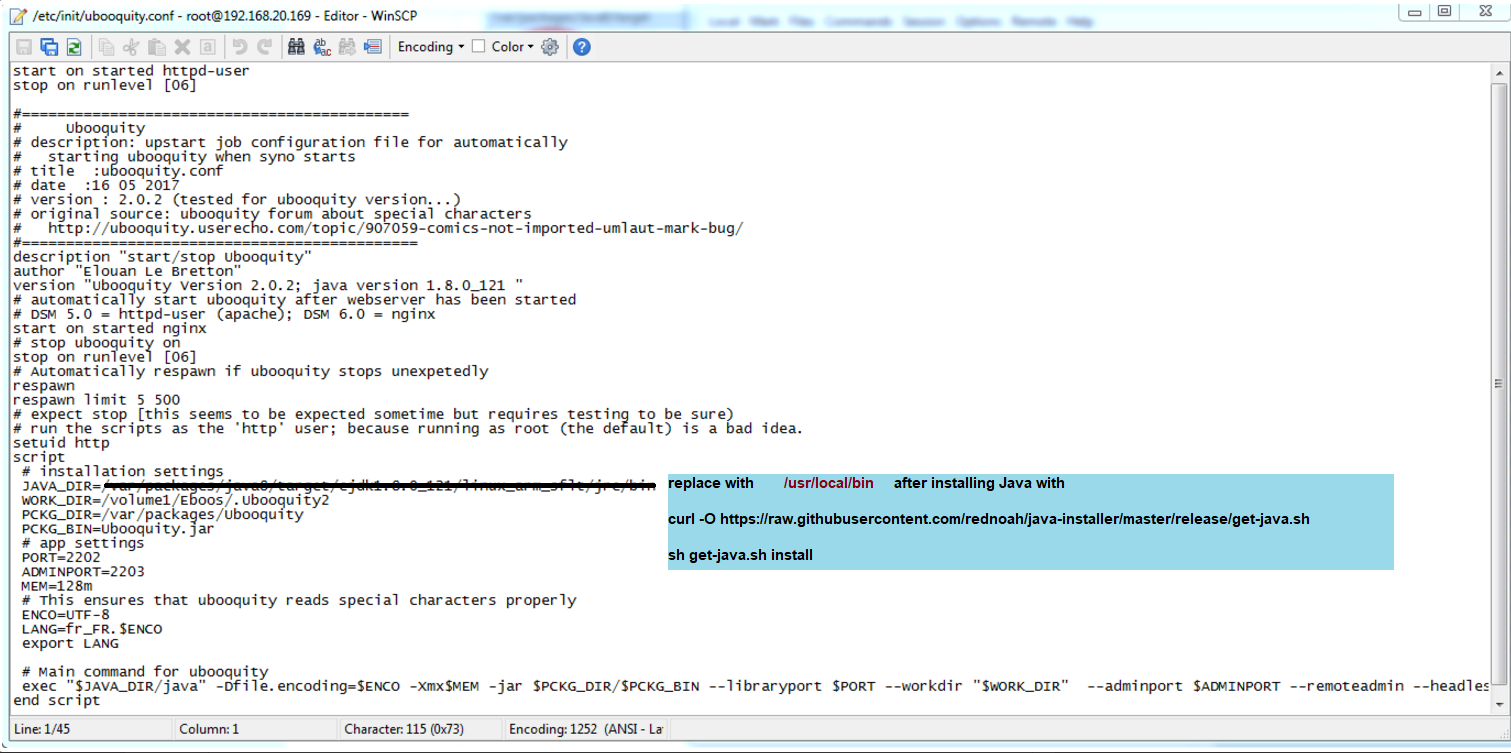Click the 'PCKG_BIN=Ubooquity.jar' line
Viewport: 1511px width, 753px height.
click(x=118, y=528)
